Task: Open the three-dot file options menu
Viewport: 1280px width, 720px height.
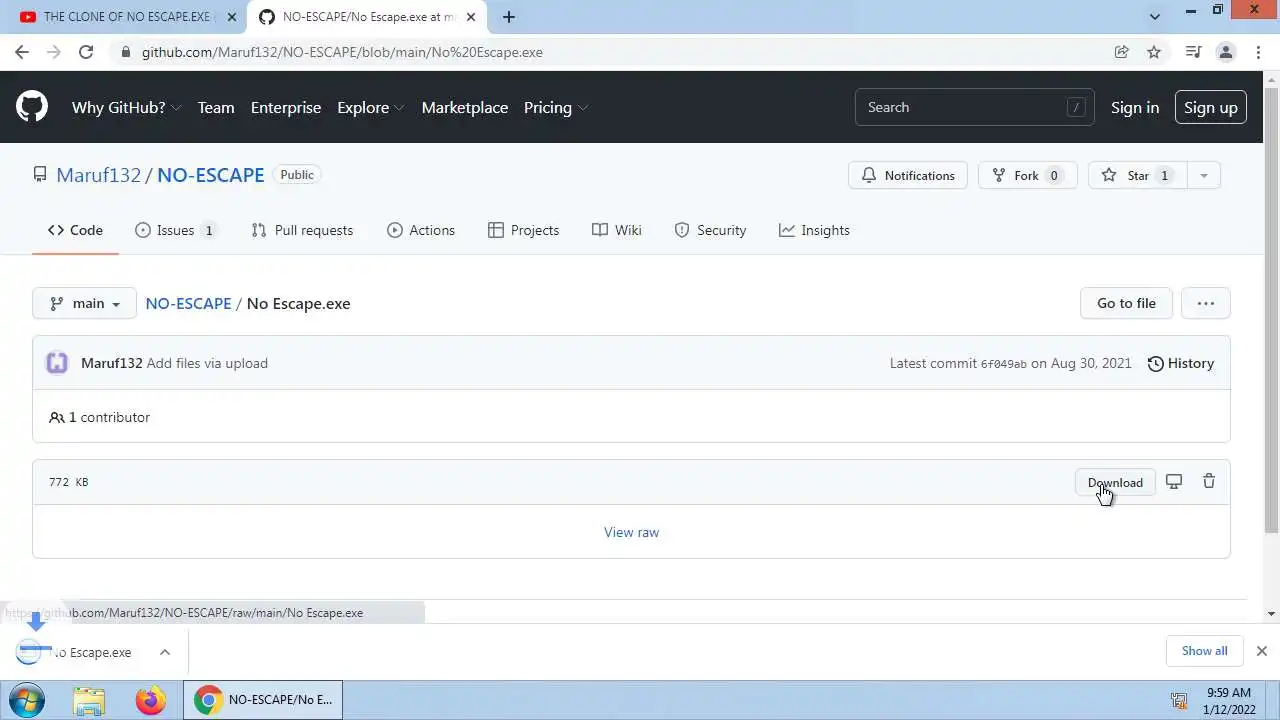Action: pyautogui.click(x=1206, y=303)
